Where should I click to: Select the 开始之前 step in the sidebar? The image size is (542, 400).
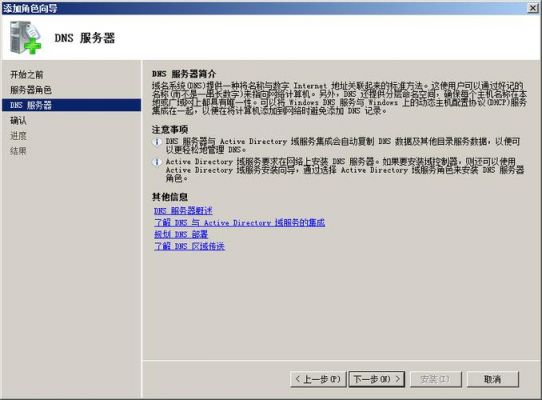(x=27, y=74)
